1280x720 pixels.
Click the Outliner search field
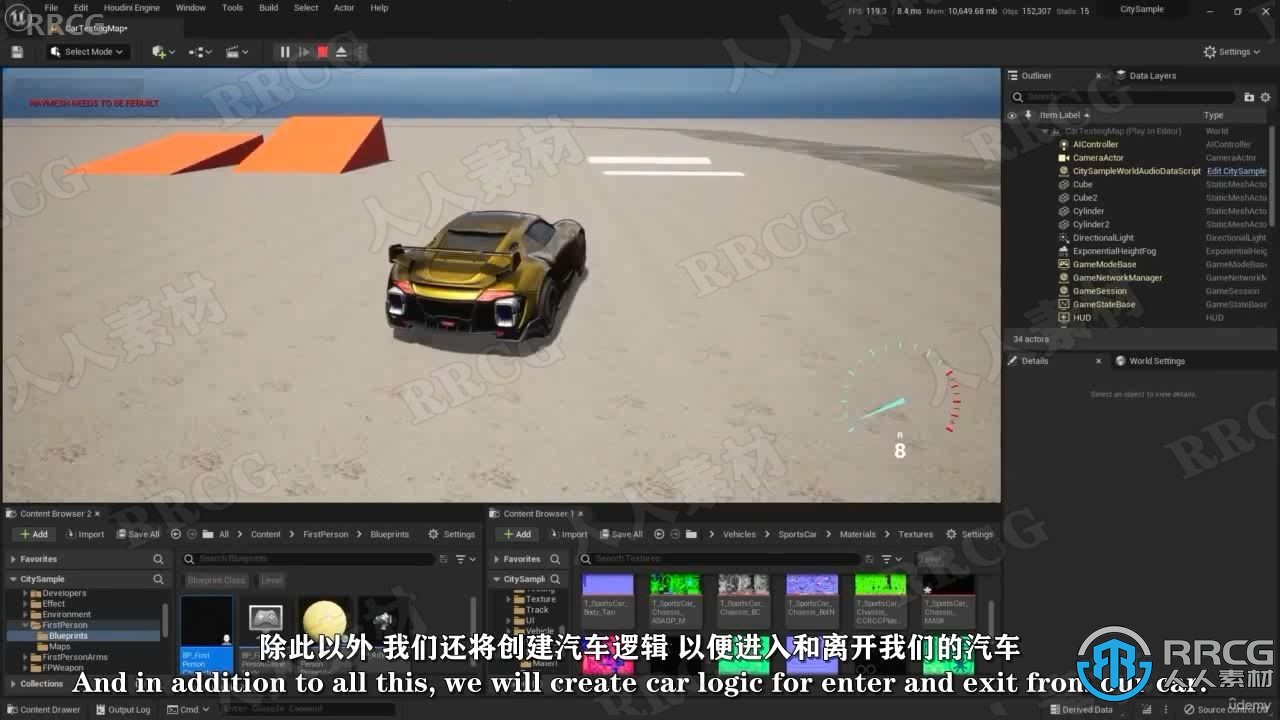coord(1123,97)
